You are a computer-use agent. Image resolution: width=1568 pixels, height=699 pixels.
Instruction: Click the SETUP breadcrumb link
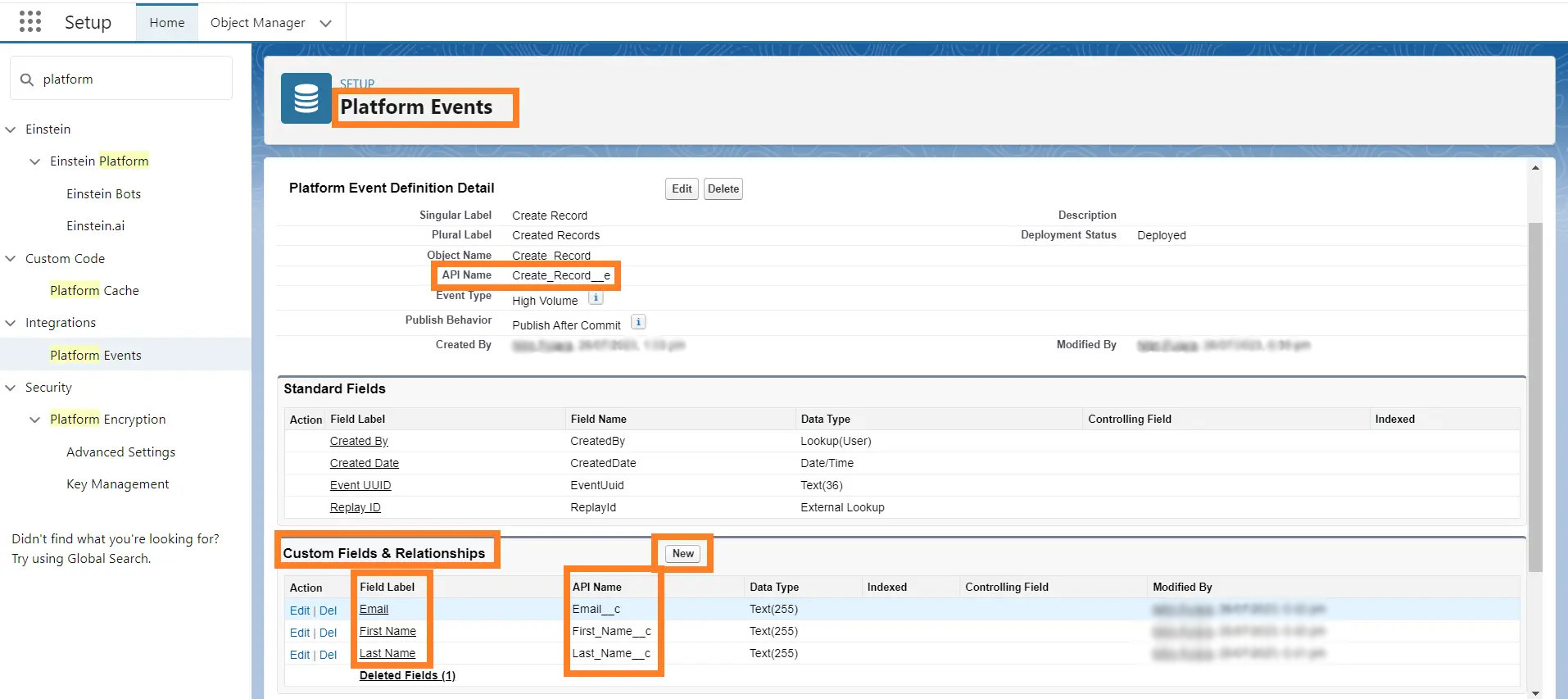[x=357, y=84]
